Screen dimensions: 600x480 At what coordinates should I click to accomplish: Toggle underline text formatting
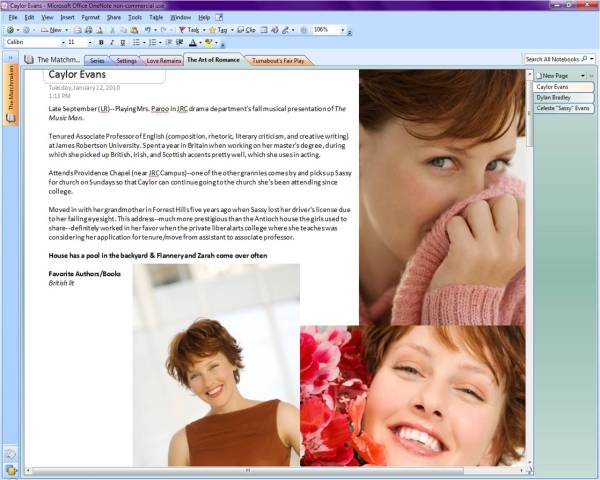tap(123, 43)
